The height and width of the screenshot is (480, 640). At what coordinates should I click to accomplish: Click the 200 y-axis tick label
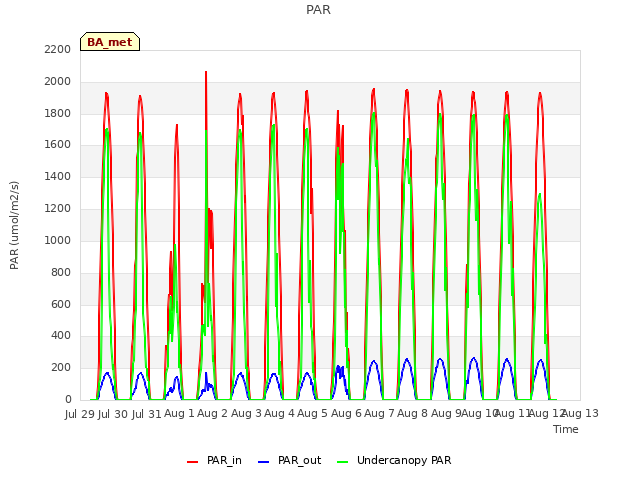tap(61, 368)
